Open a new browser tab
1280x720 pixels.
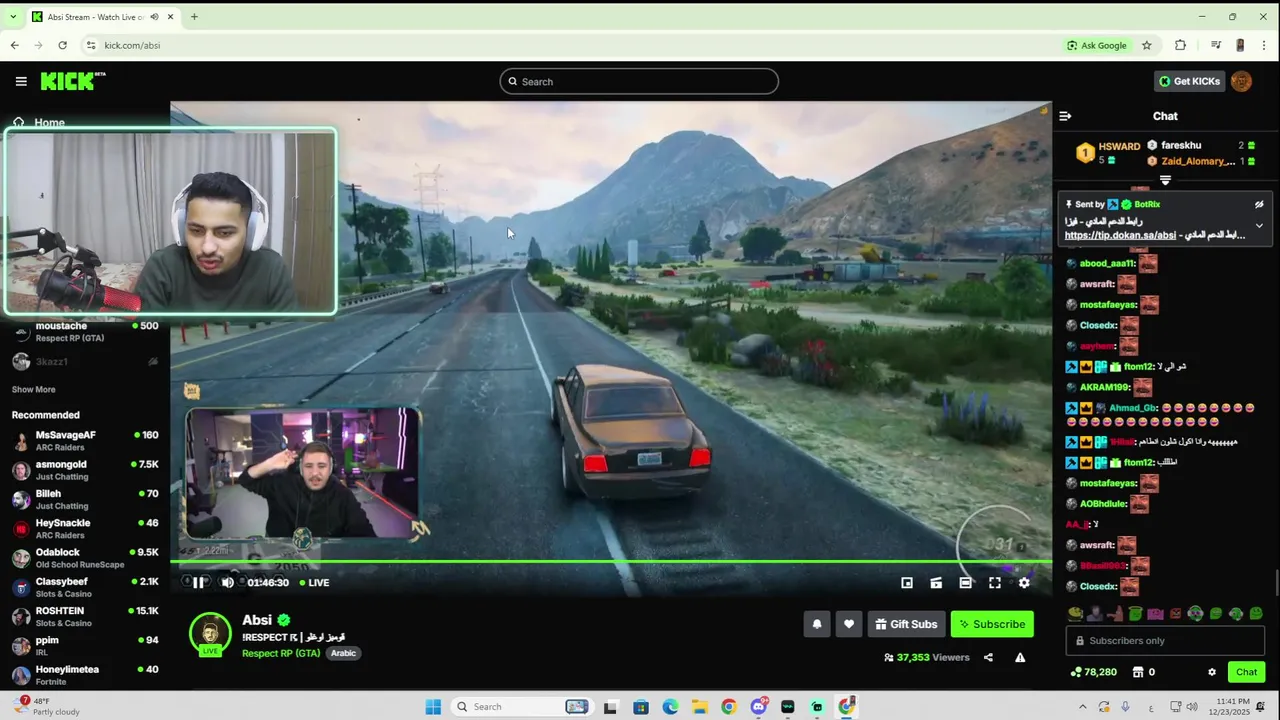tap(194, 16)
